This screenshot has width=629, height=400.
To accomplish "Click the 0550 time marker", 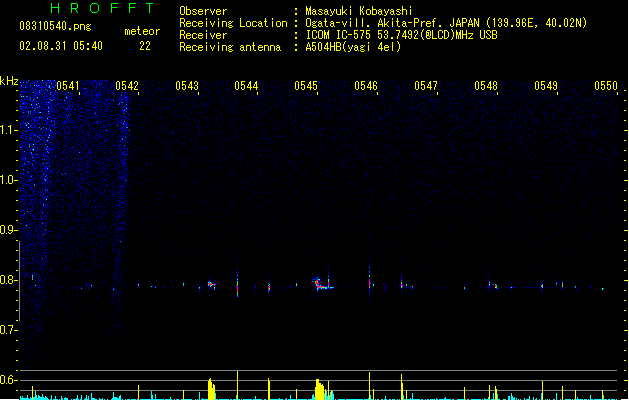I will 606,86.
